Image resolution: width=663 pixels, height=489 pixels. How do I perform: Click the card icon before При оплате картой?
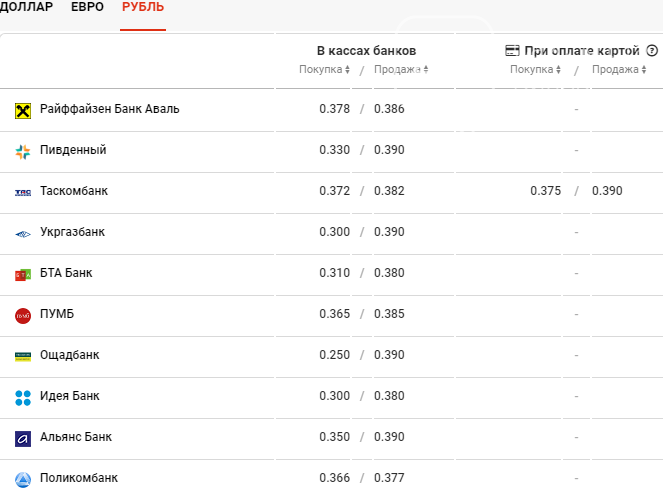pos(512,51)
